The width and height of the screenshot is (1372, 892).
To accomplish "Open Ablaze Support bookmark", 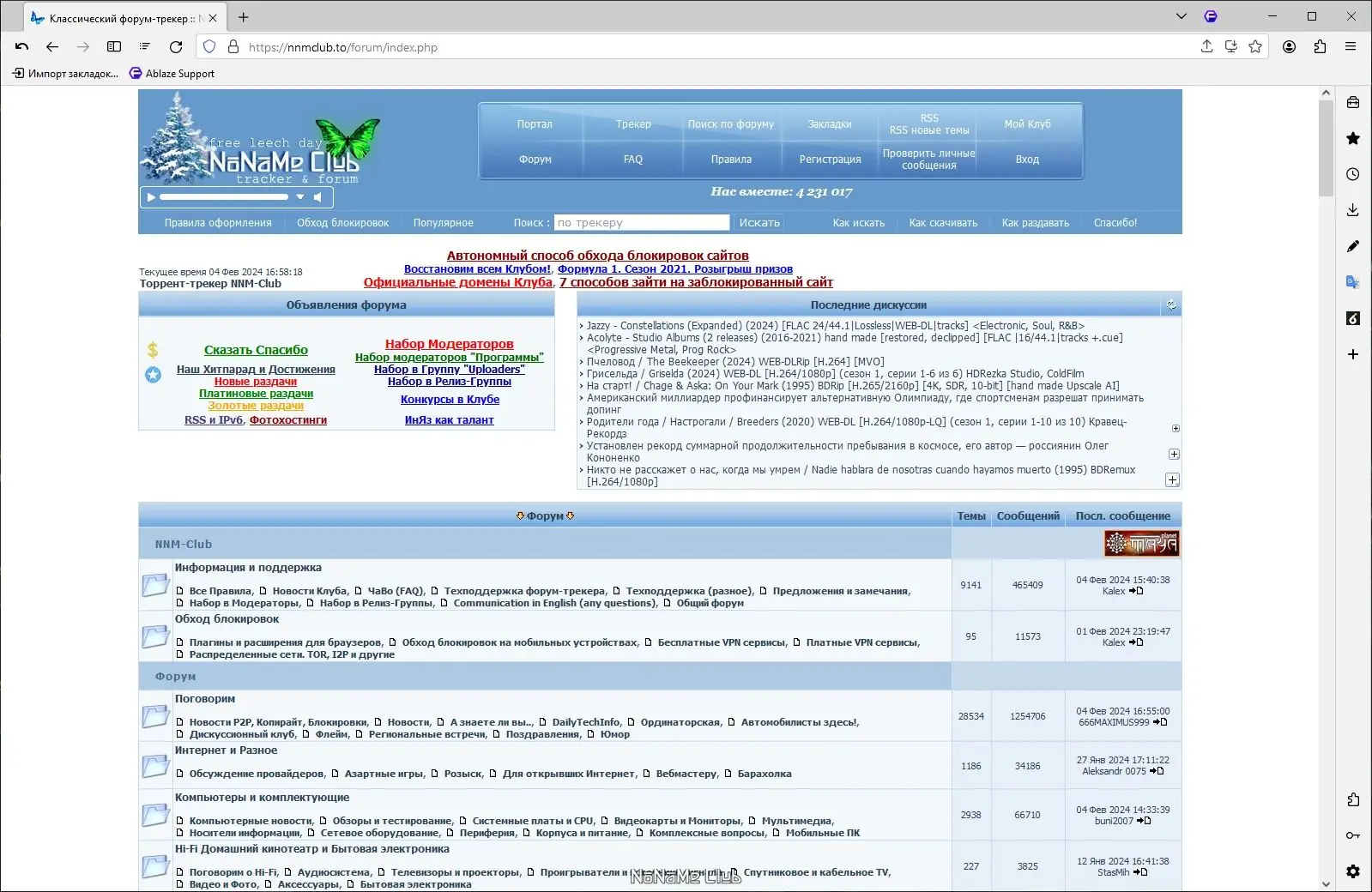I will 172,74.
